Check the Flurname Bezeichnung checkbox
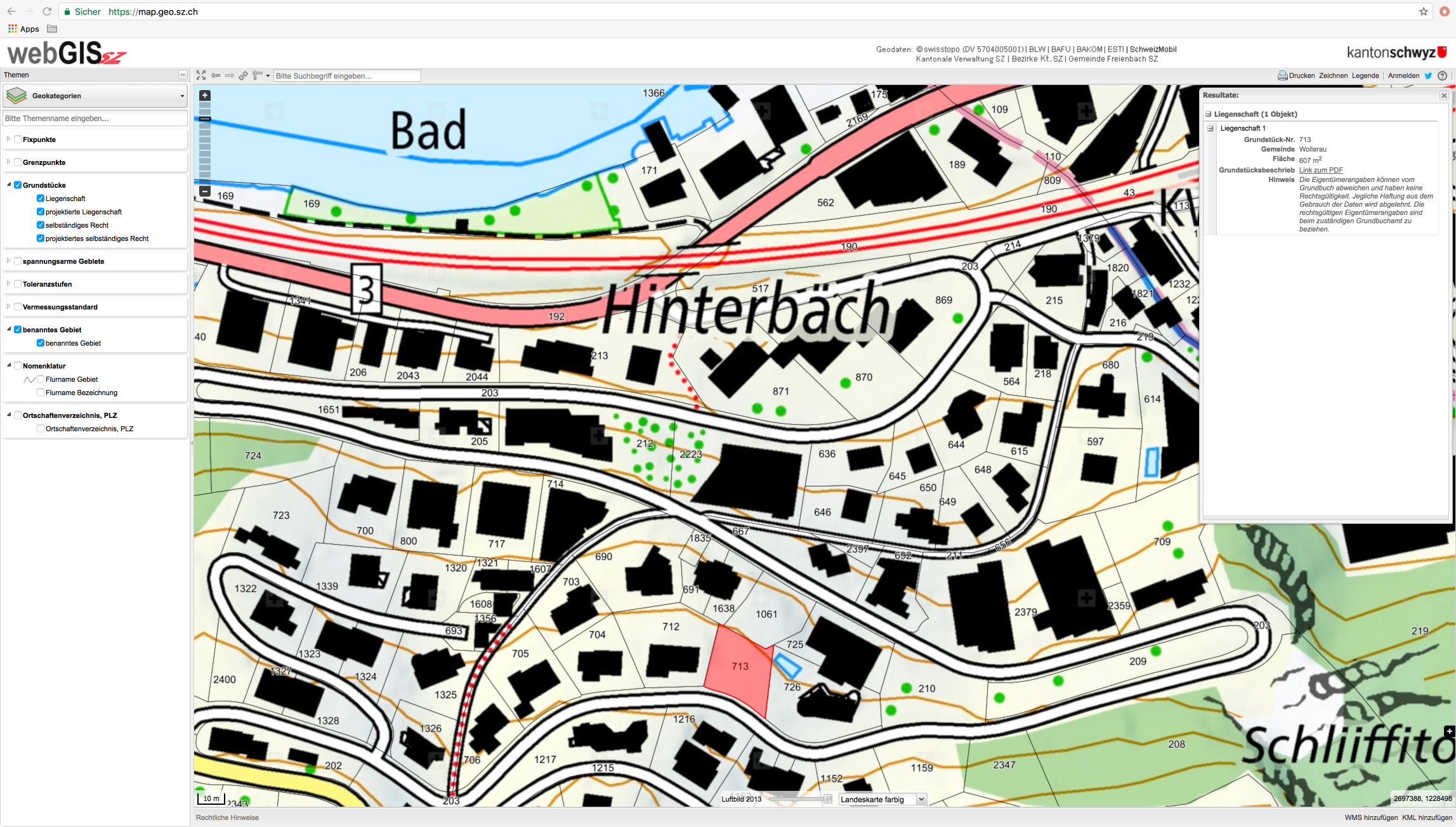1456x827 pixels. pyautogui.click(x=41, y=393)
